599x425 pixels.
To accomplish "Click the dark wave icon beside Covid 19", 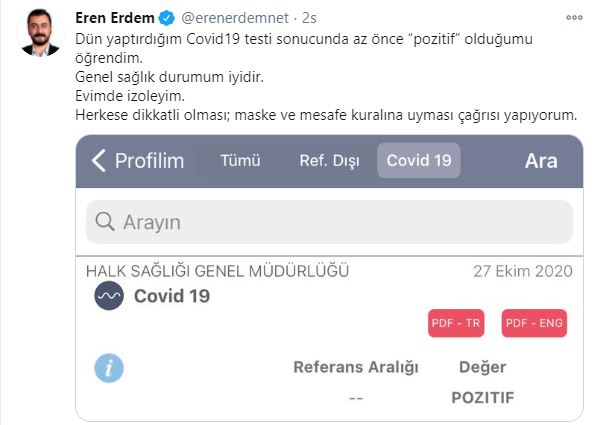I will (109, 296).
